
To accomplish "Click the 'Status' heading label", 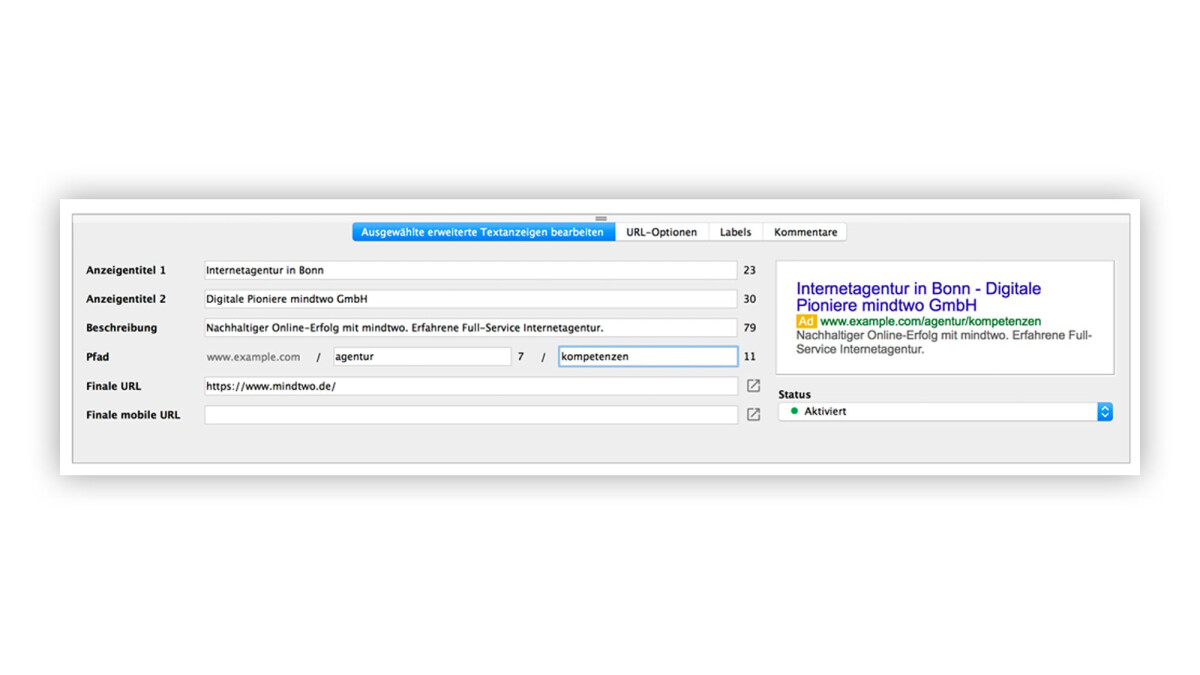I will 794,394.
